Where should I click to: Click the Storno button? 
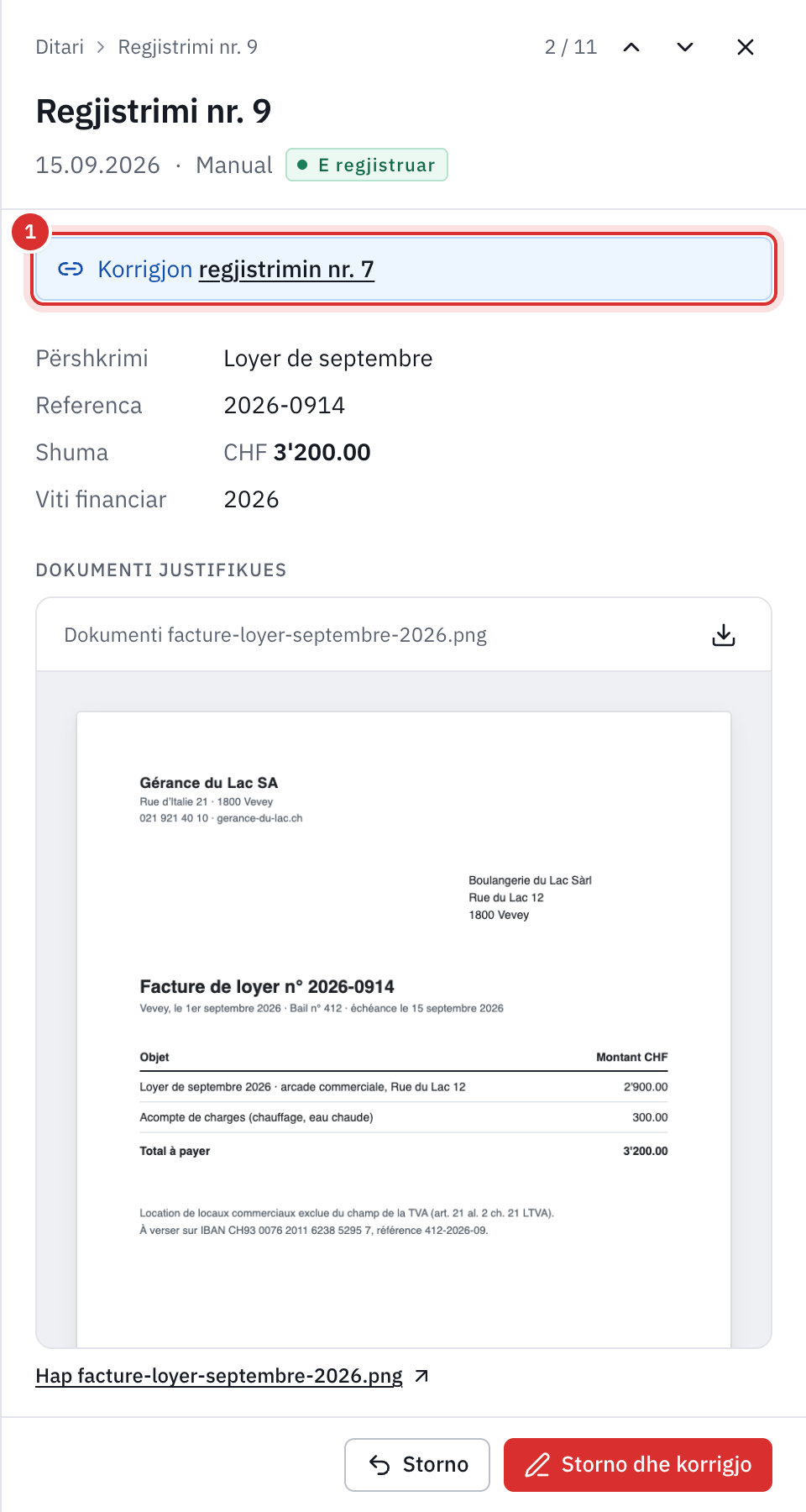(417, 1465)
